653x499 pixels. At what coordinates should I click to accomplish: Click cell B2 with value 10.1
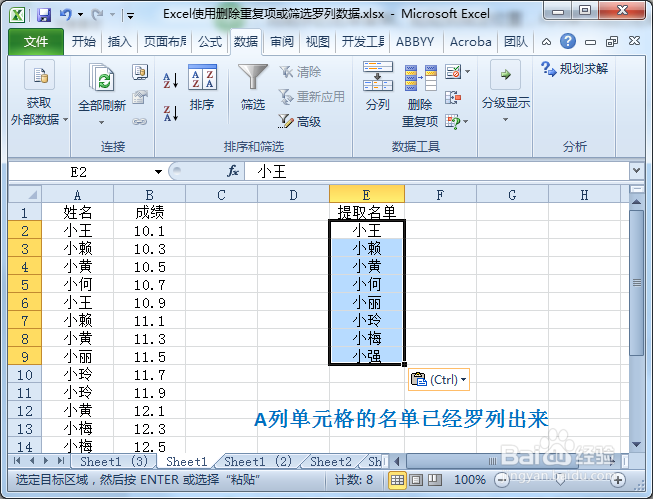click(150, 231)
